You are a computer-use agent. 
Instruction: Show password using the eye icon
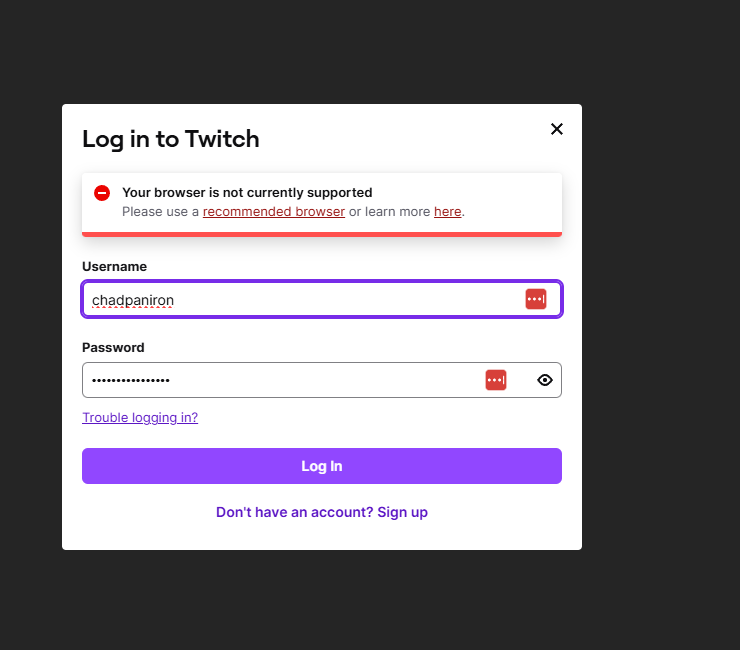click(545, 380)
